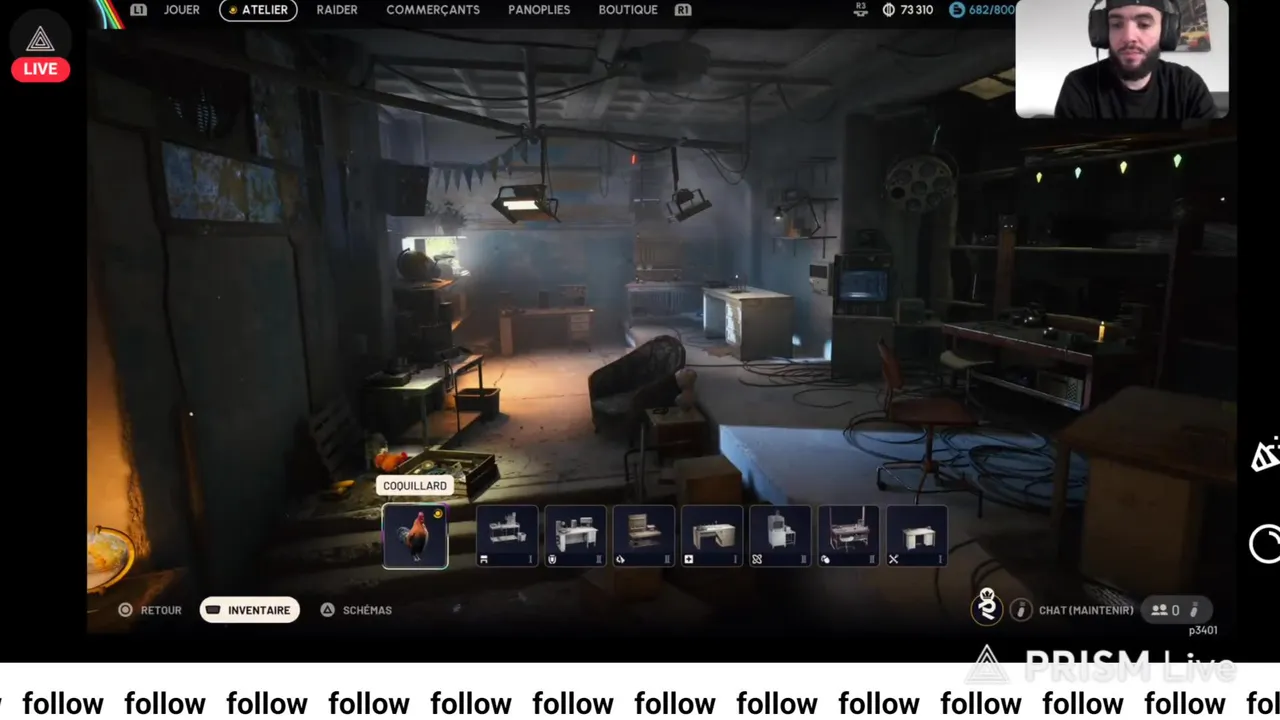Click the Prism triangle logo above LIVE

click(40, 40)
